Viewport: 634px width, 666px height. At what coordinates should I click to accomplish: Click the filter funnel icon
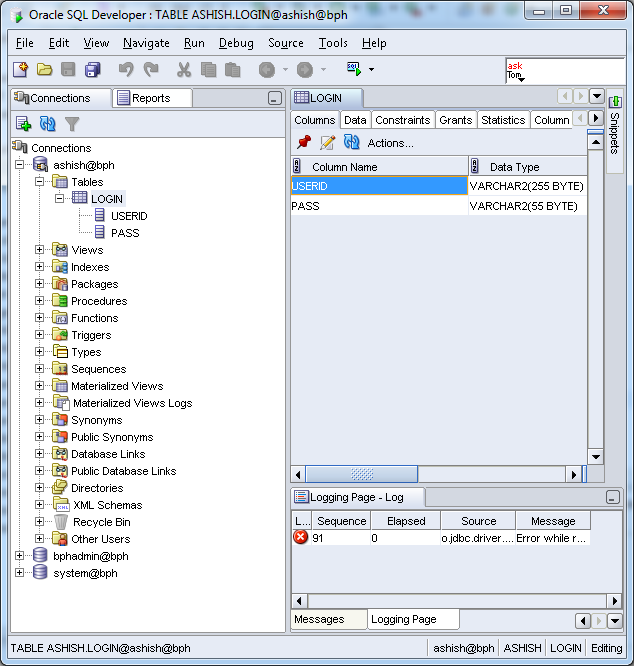[72, 124]
